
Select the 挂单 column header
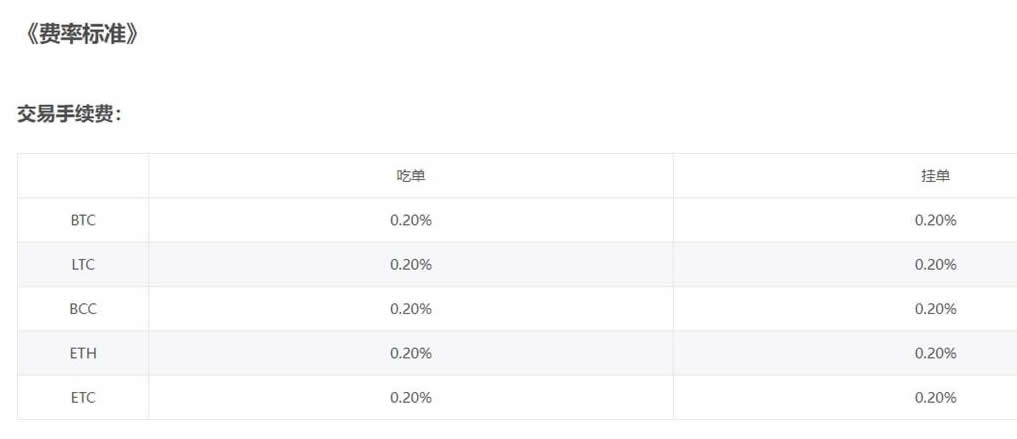click(935, 176)
